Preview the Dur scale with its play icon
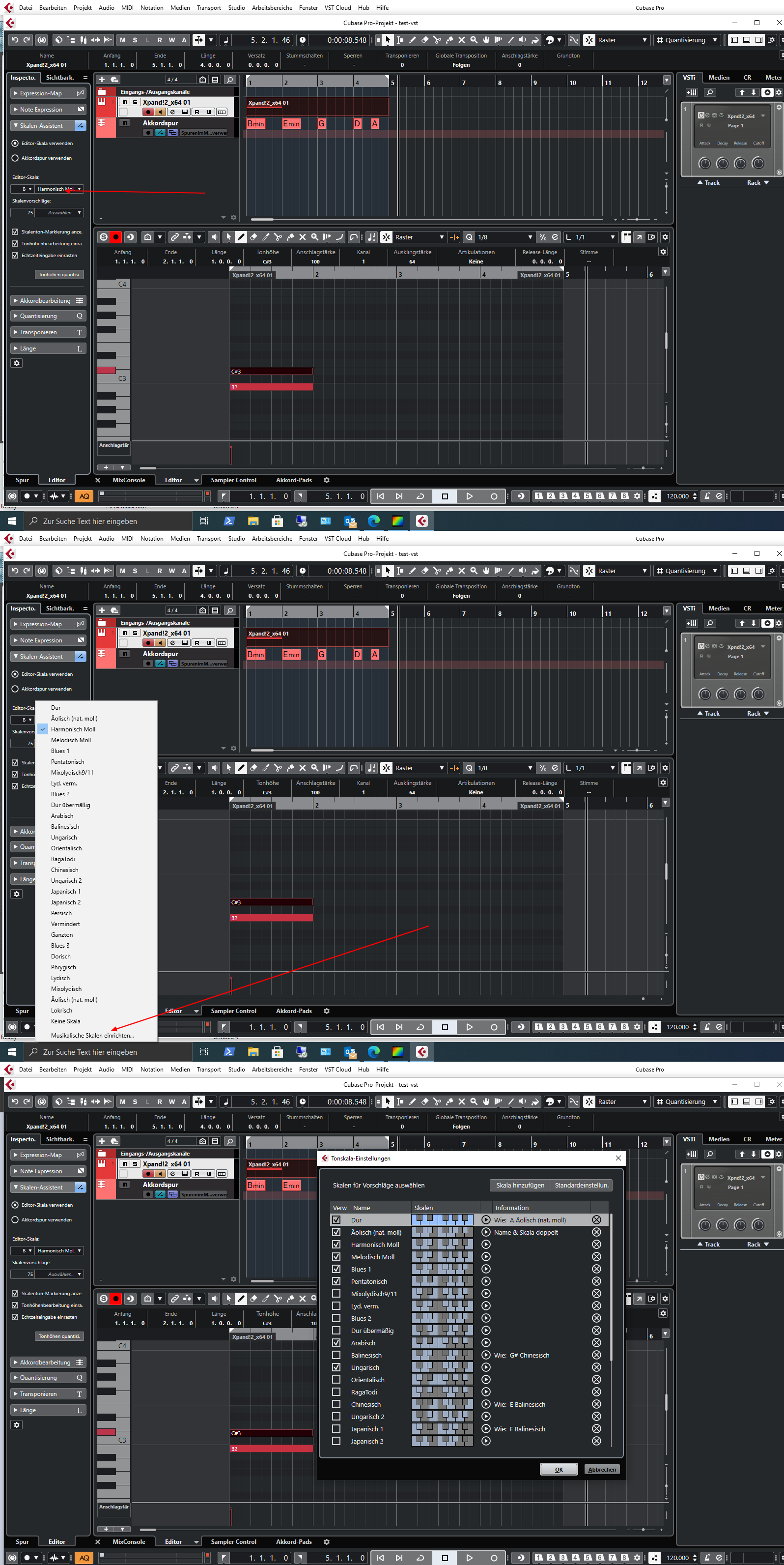The width and height of the screenshot is (784, 1565). click(x=486, y=1220)
